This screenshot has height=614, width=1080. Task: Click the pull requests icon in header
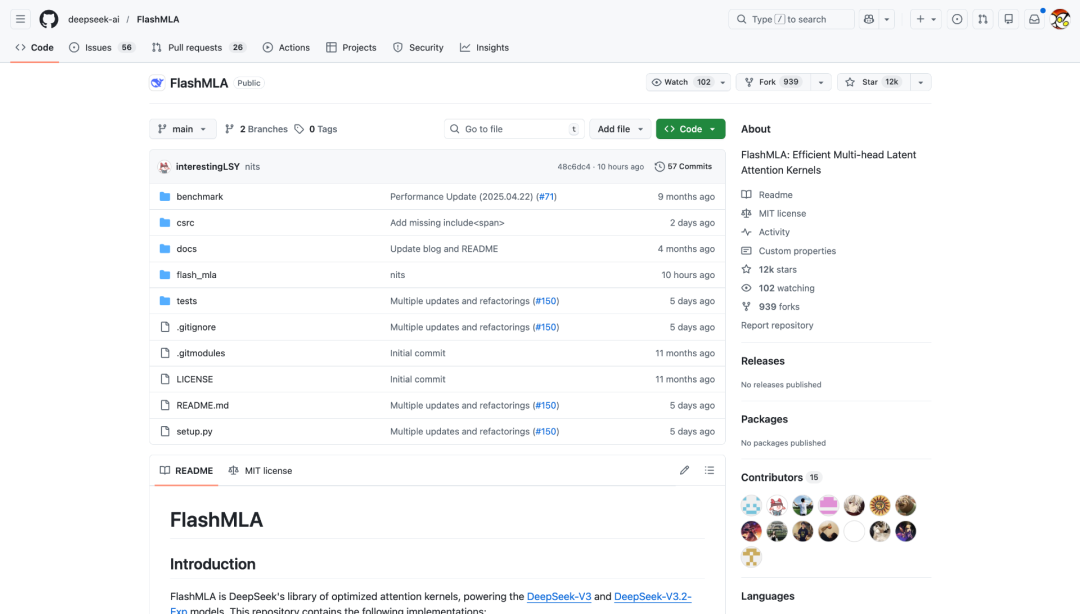tap(983, 19)
